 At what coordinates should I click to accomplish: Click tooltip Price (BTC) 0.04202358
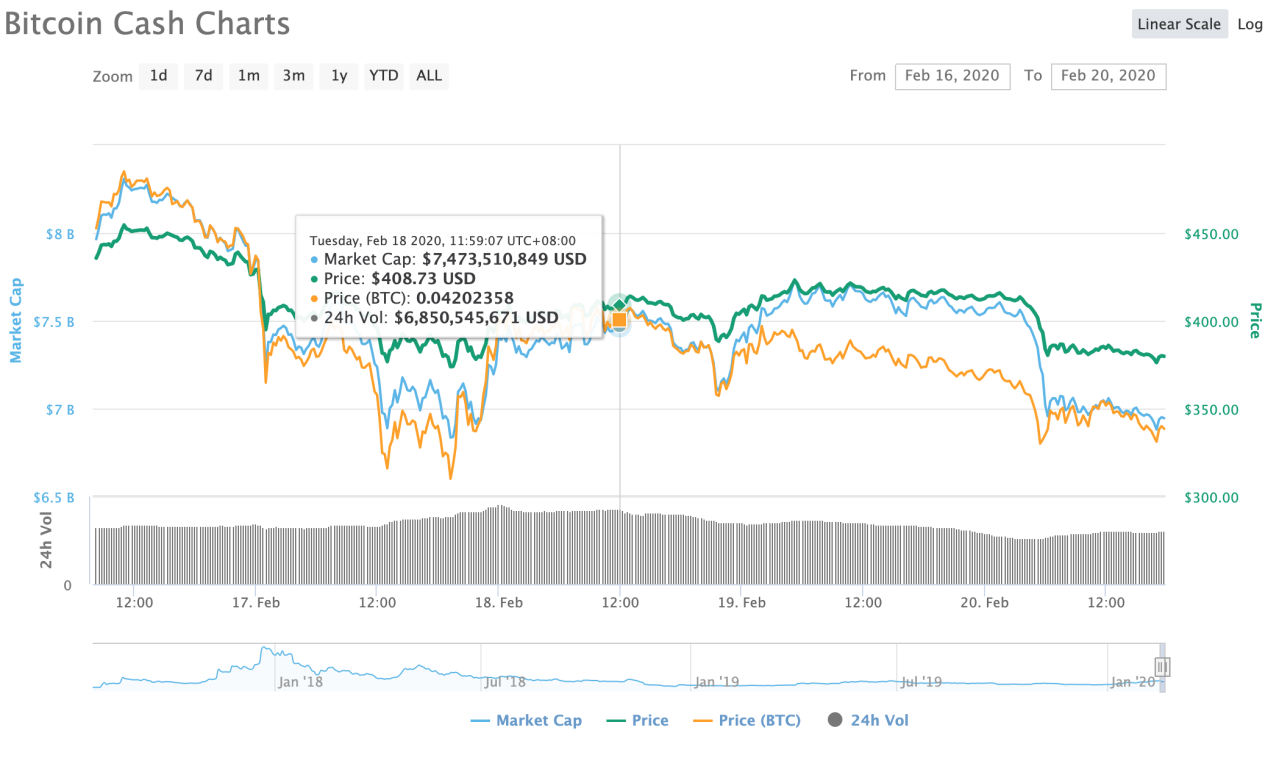(x=419, y=298)
